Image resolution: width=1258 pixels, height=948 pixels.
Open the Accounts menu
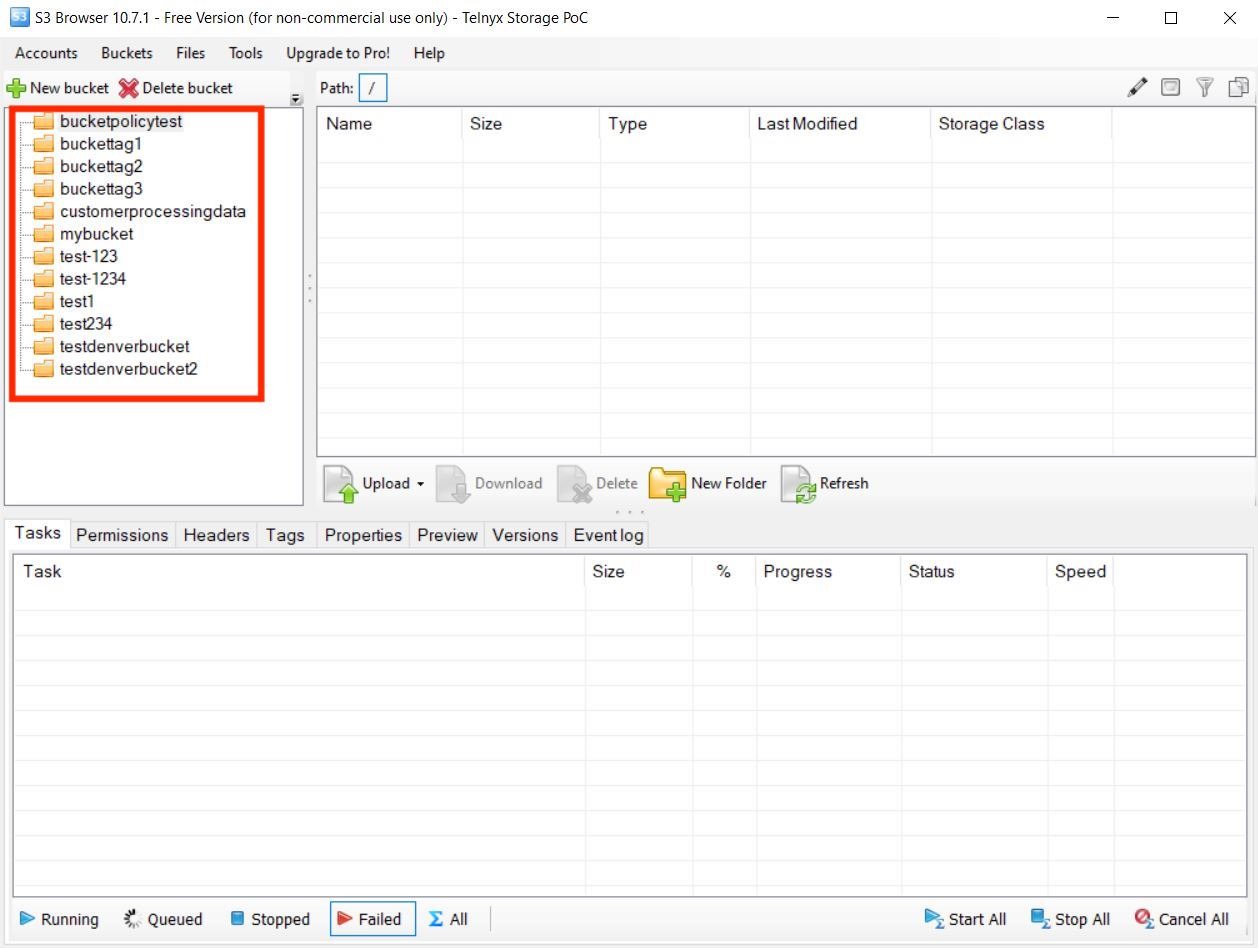pyautogui.click(x=46, y=53)
